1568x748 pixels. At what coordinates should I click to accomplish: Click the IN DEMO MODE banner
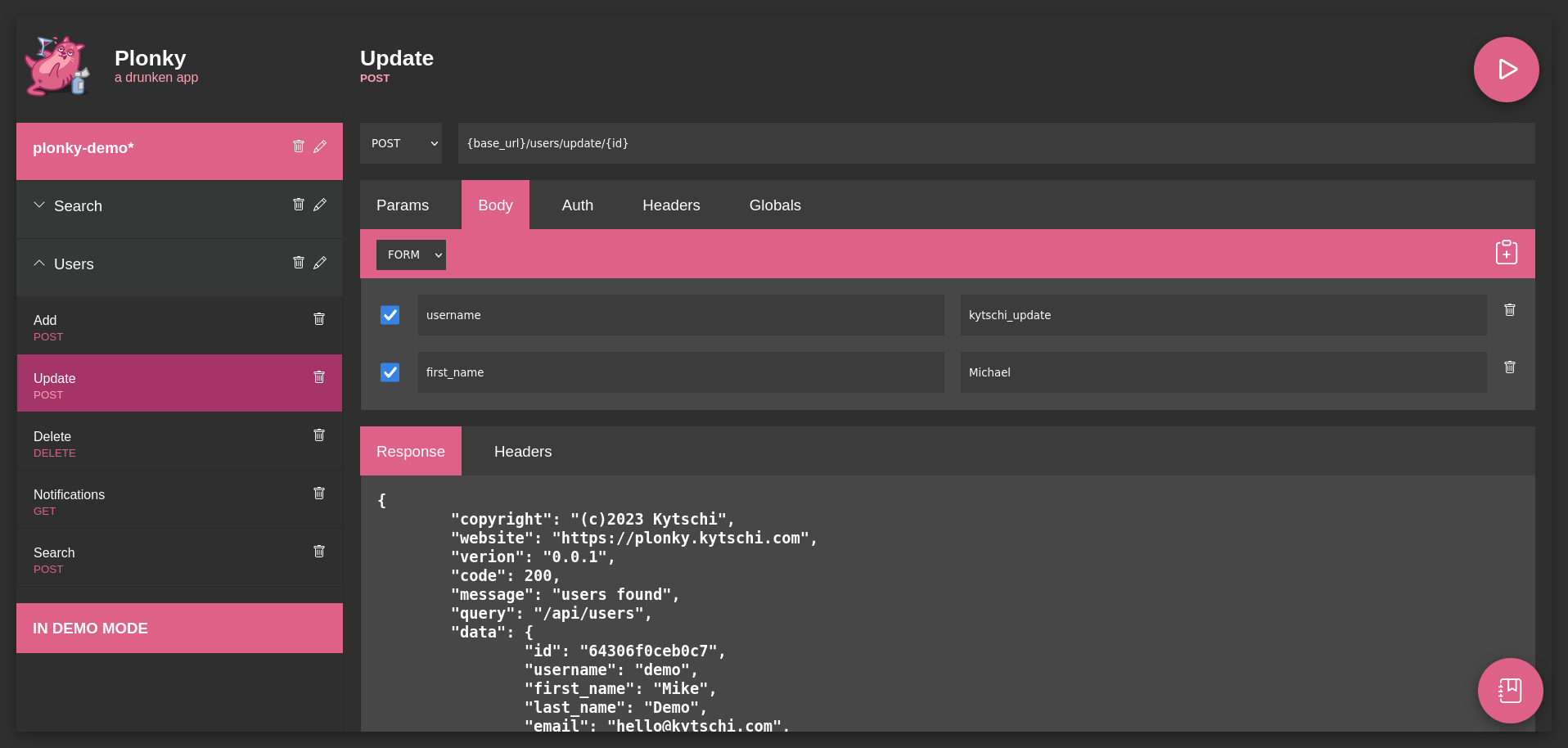pyautogui.click(x=179, y=628)
